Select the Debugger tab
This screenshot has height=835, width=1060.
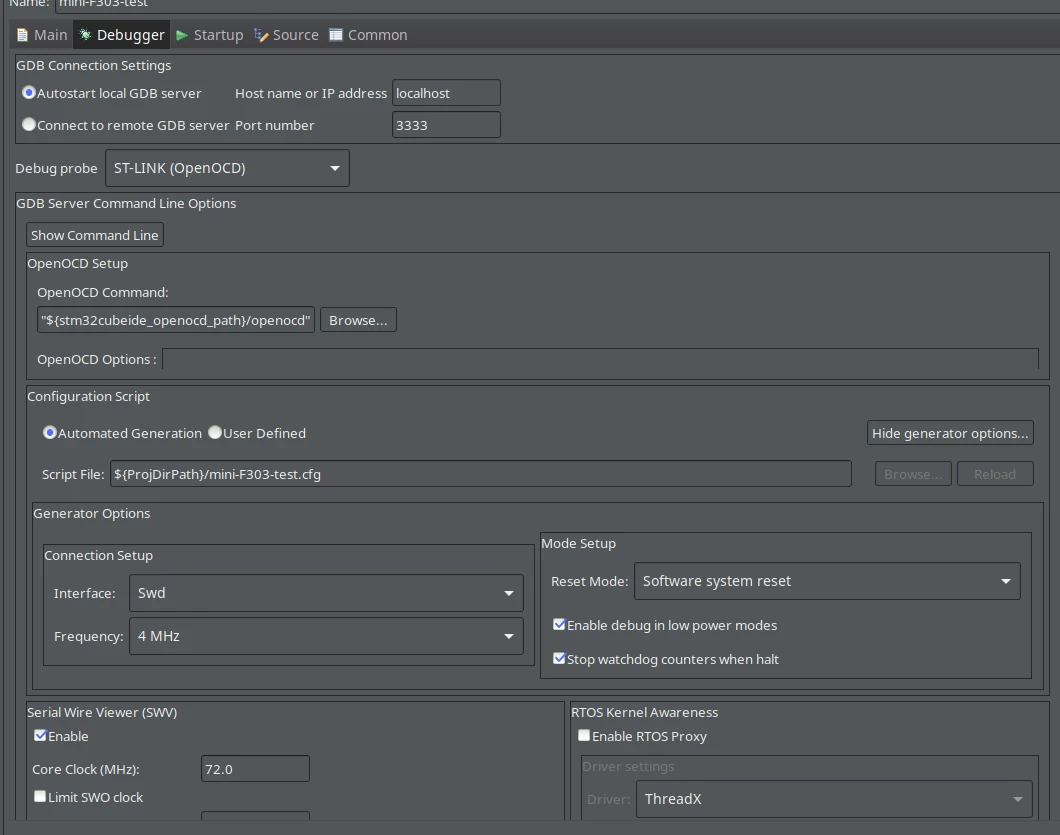click(x=122, y=35)
